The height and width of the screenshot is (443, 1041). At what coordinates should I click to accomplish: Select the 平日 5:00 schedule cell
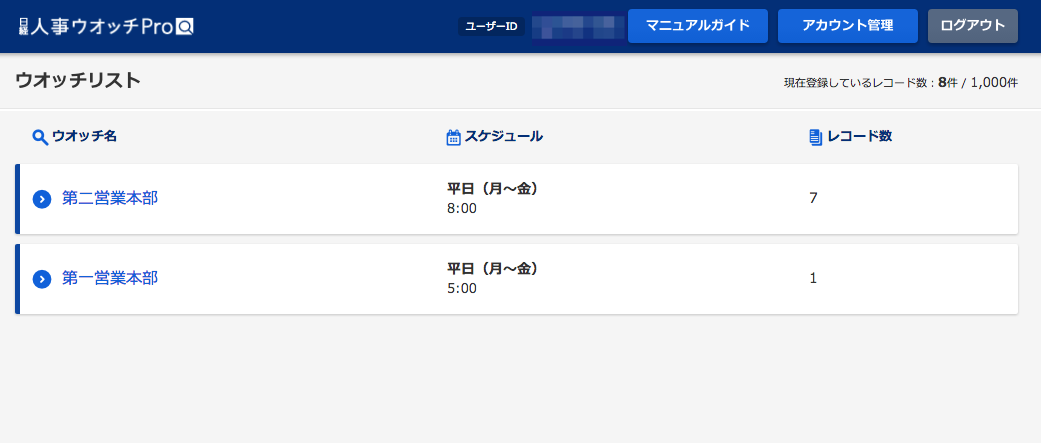493,279
